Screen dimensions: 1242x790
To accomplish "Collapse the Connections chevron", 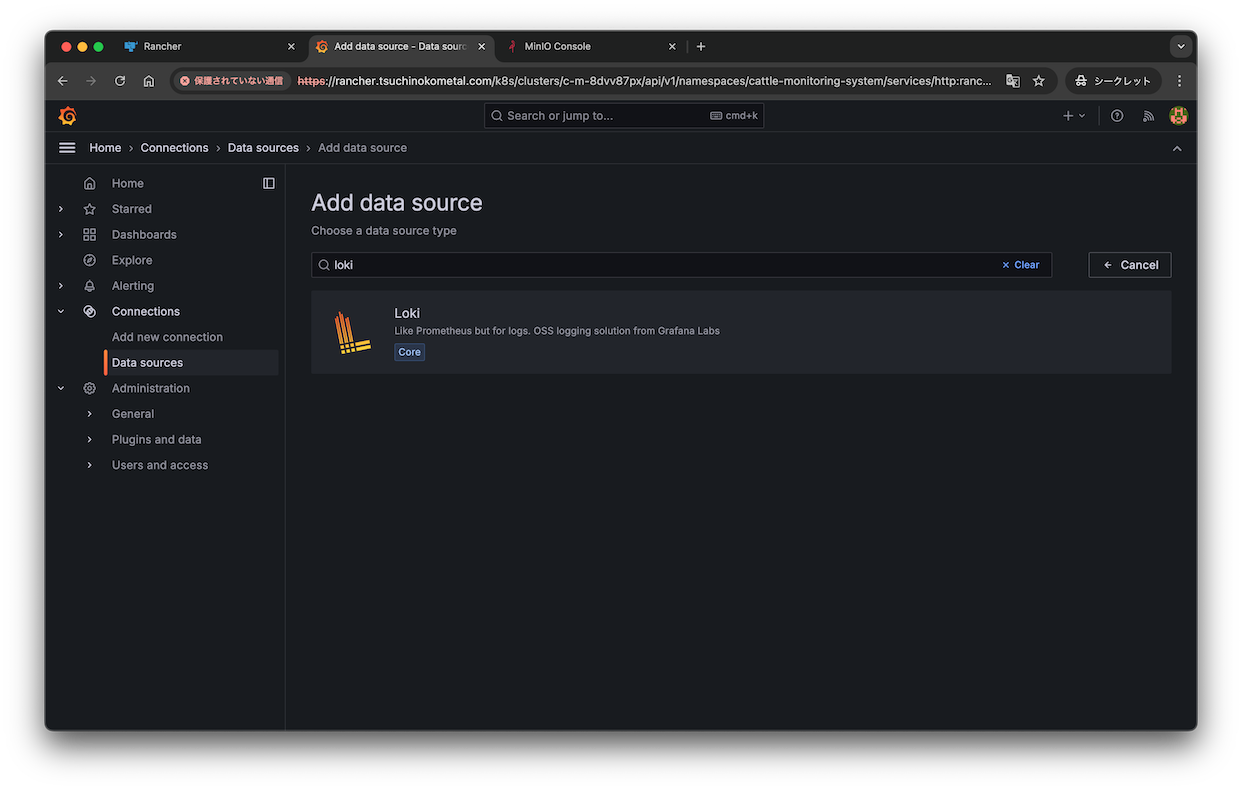I will click(x=61, y=312).
